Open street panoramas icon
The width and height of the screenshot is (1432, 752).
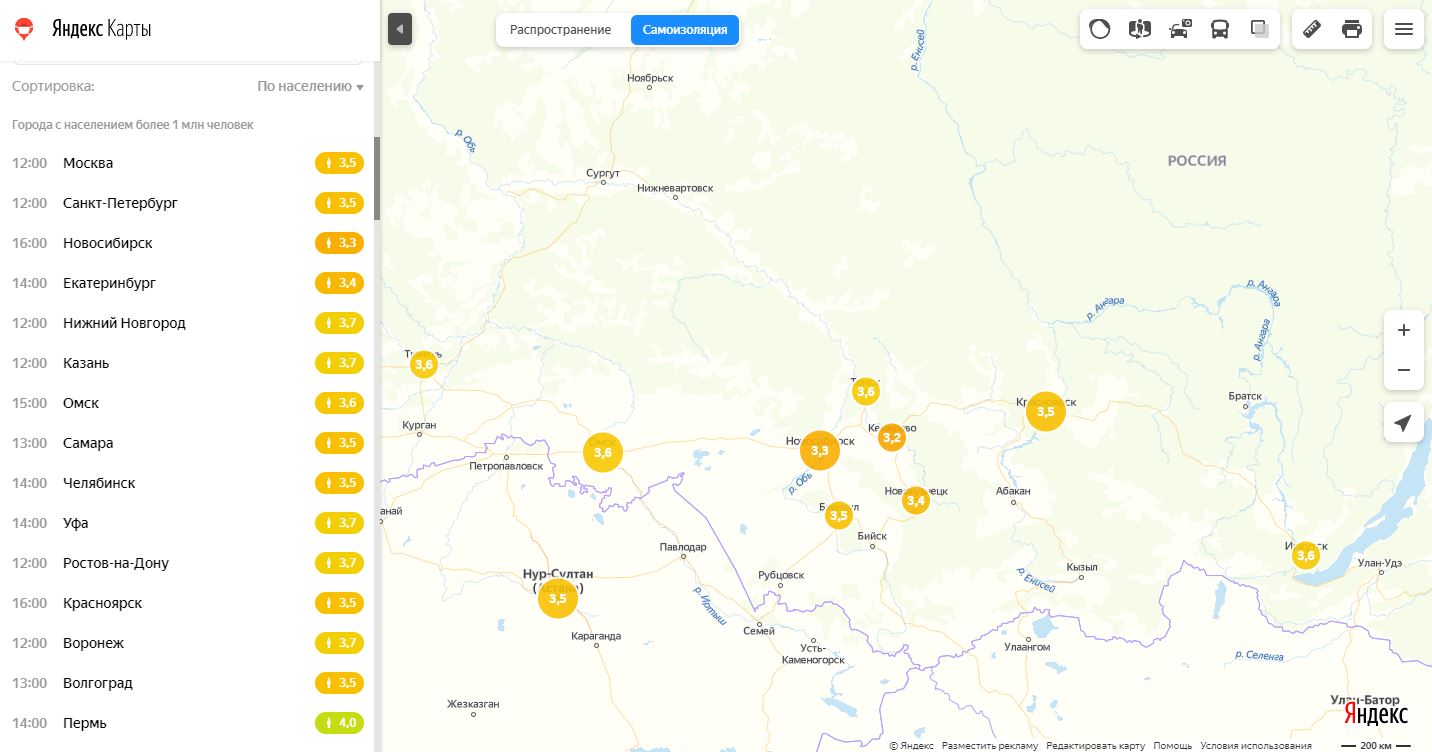click(1140, 29)
